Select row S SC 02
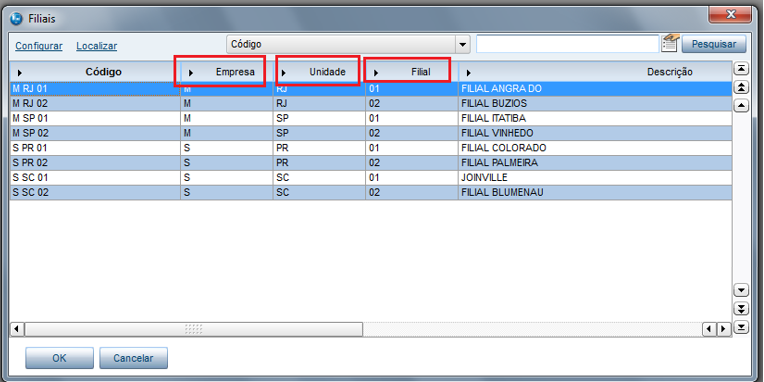The width and height of the screenshot is (764, 382). pos(371,192)
